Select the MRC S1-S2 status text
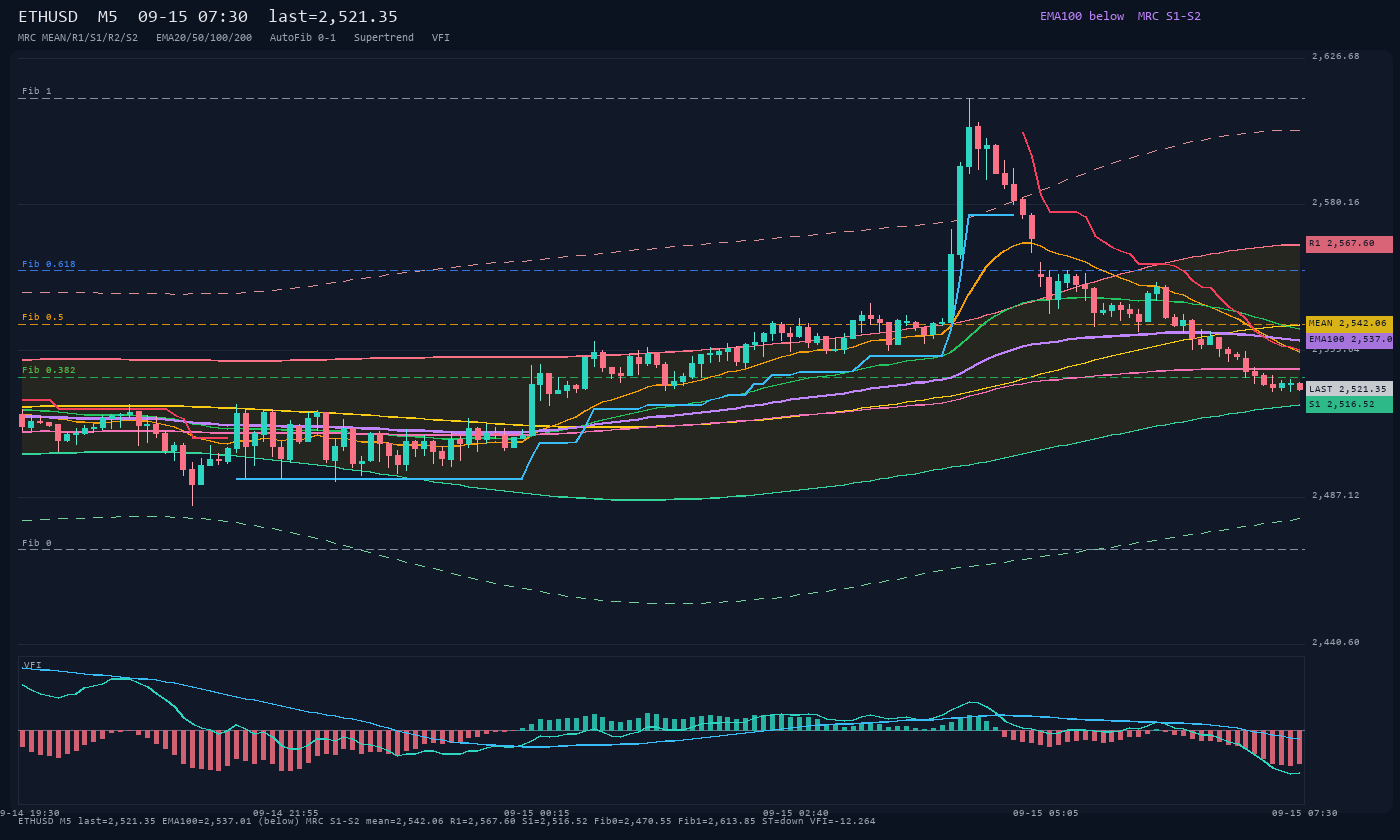The image size is (1400, 840). tap(1169, 16)
